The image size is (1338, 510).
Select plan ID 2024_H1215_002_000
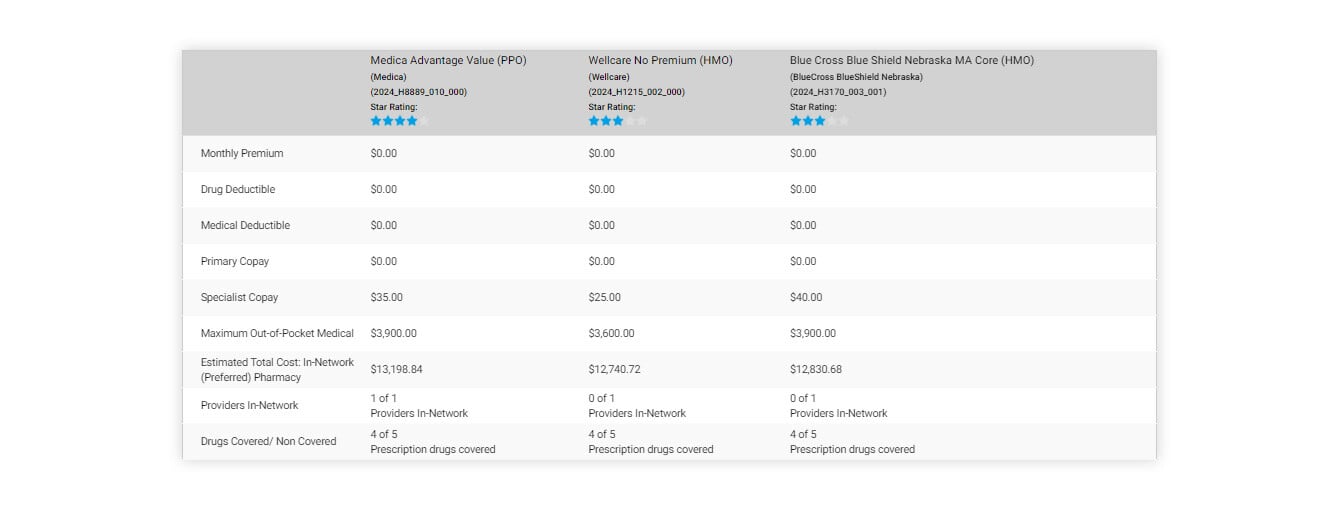[x=636, y=92]
